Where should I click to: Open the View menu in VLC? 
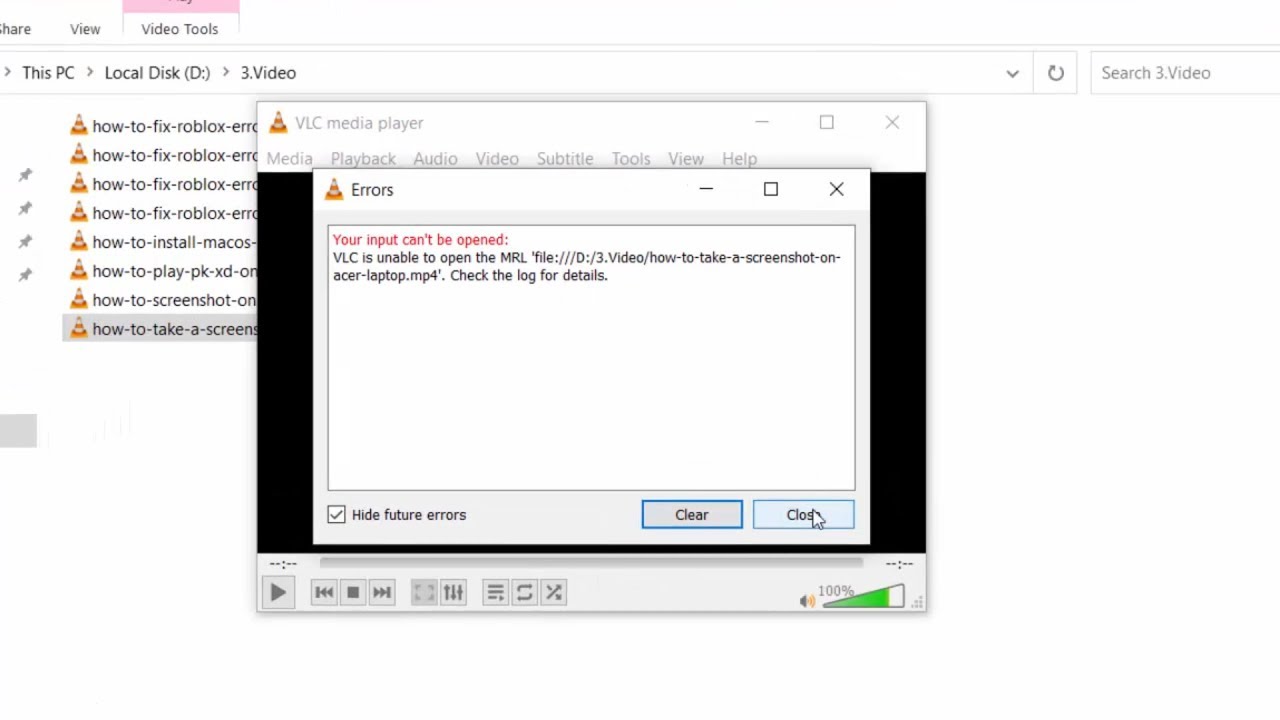tap(686, 159)
